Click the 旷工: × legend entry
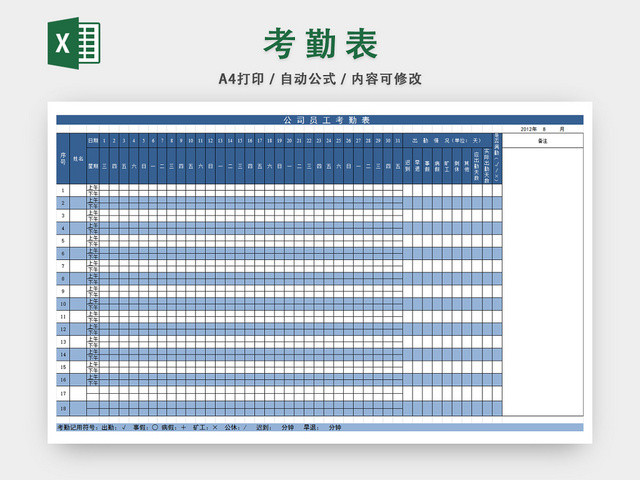Image resolution: width=640 pixels, height=480 pixels. pos(205,427)
